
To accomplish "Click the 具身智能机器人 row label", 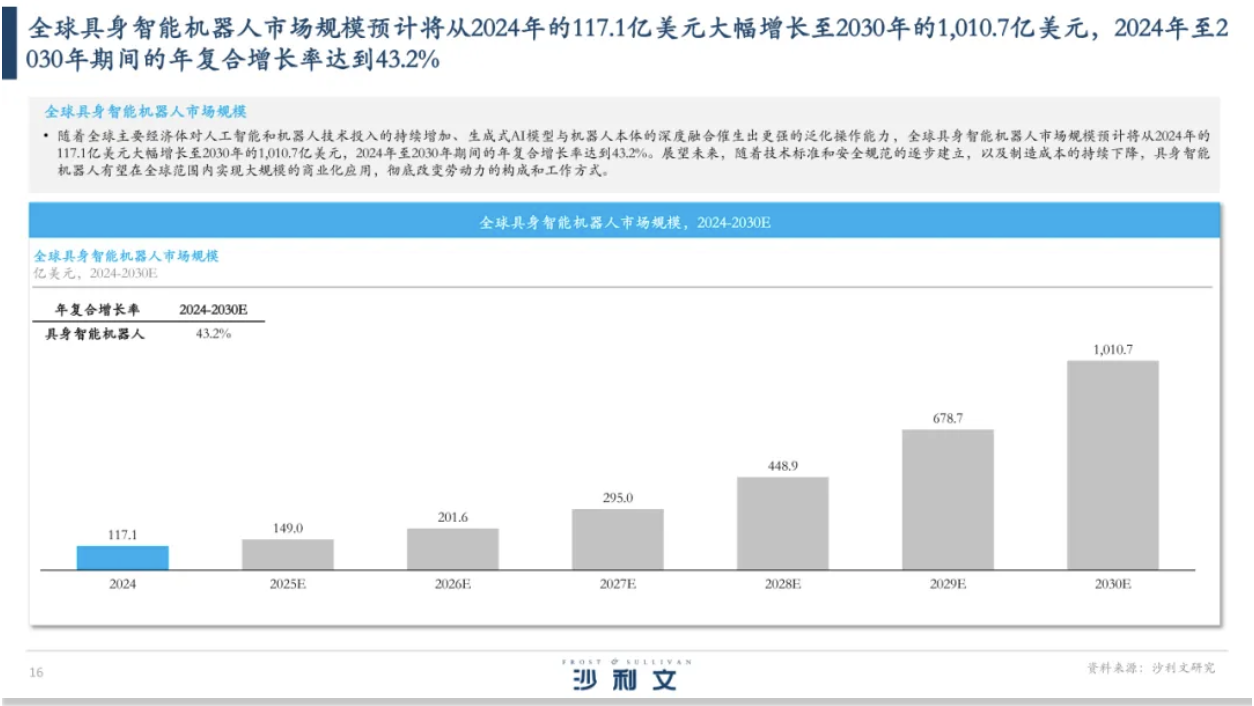I will (x=94, y=334).
